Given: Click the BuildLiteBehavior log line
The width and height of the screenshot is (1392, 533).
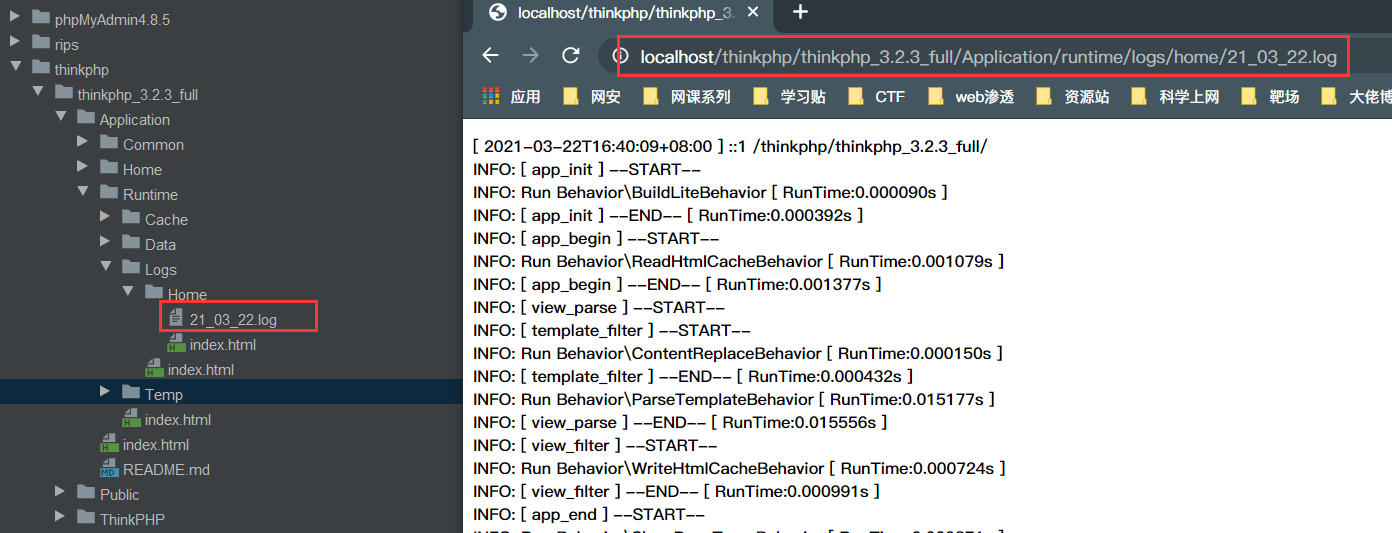Looking at the screenshot, I should pos(710,192).
